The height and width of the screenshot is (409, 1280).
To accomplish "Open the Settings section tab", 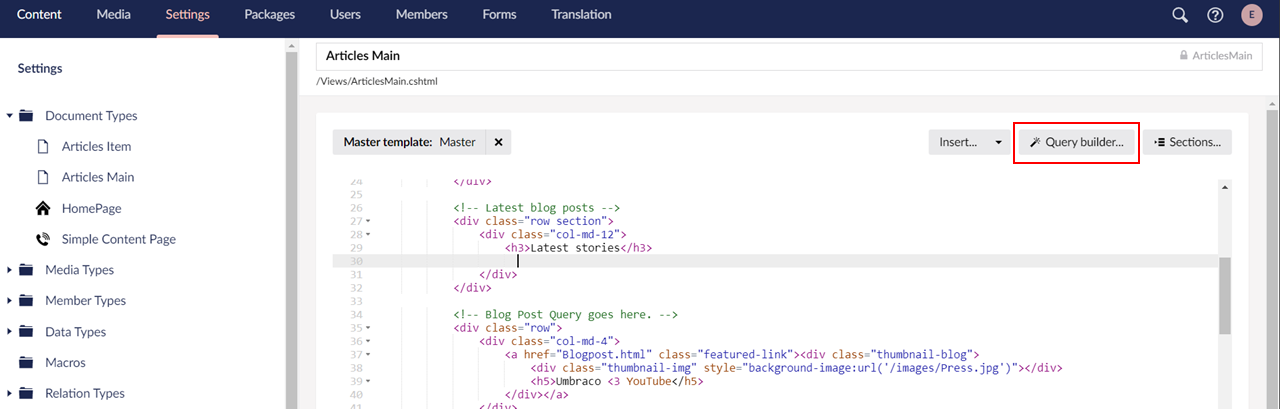I will [x=187, y=15].
